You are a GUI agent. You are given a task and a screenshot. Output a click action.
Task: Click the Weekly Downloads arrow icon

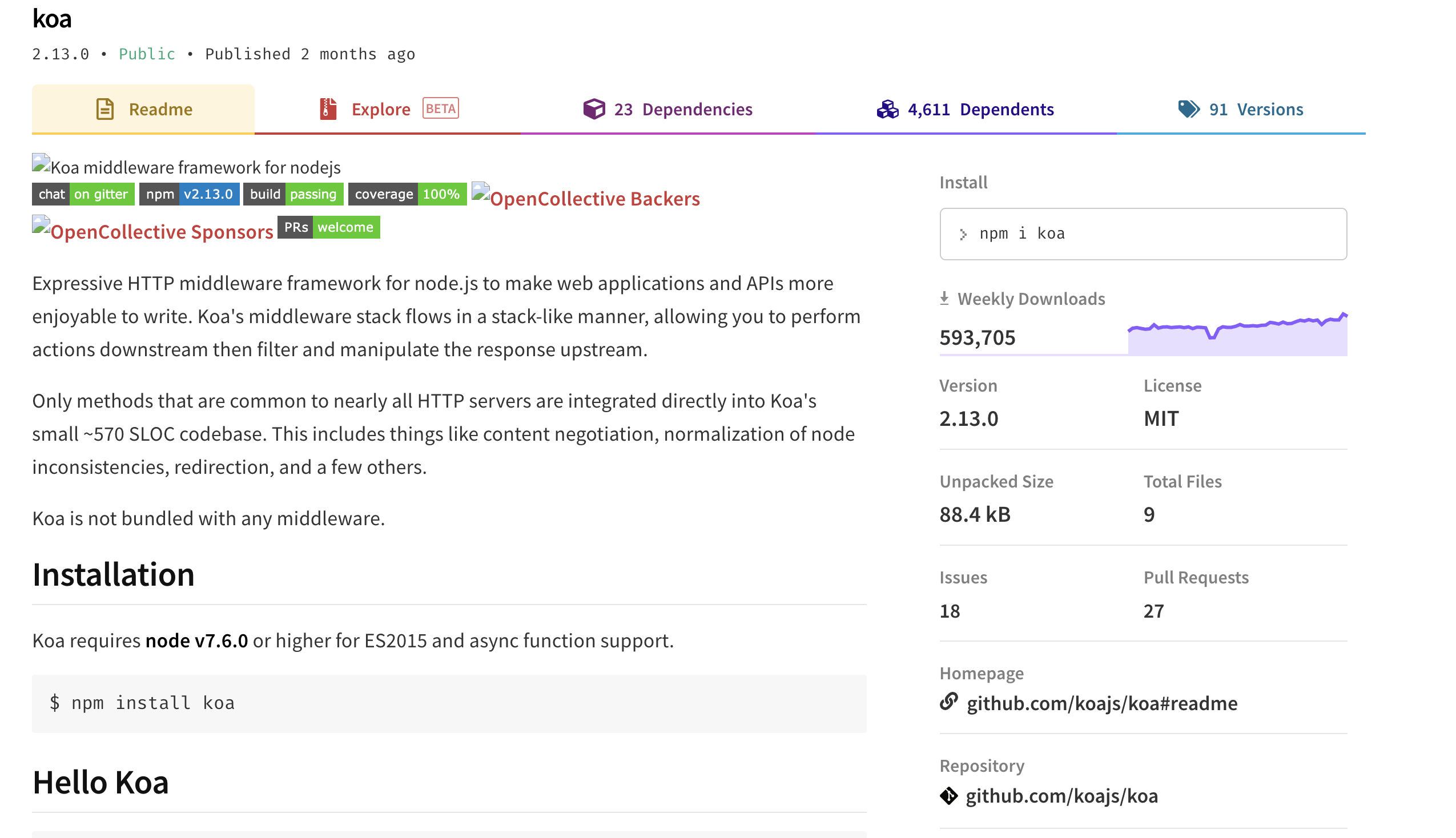click(944, 298)
